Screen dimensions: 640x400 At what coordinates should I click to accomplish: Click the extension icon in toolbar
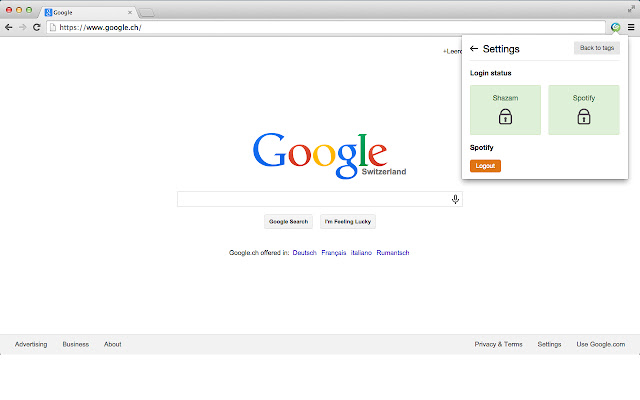[x=616, y=27]
